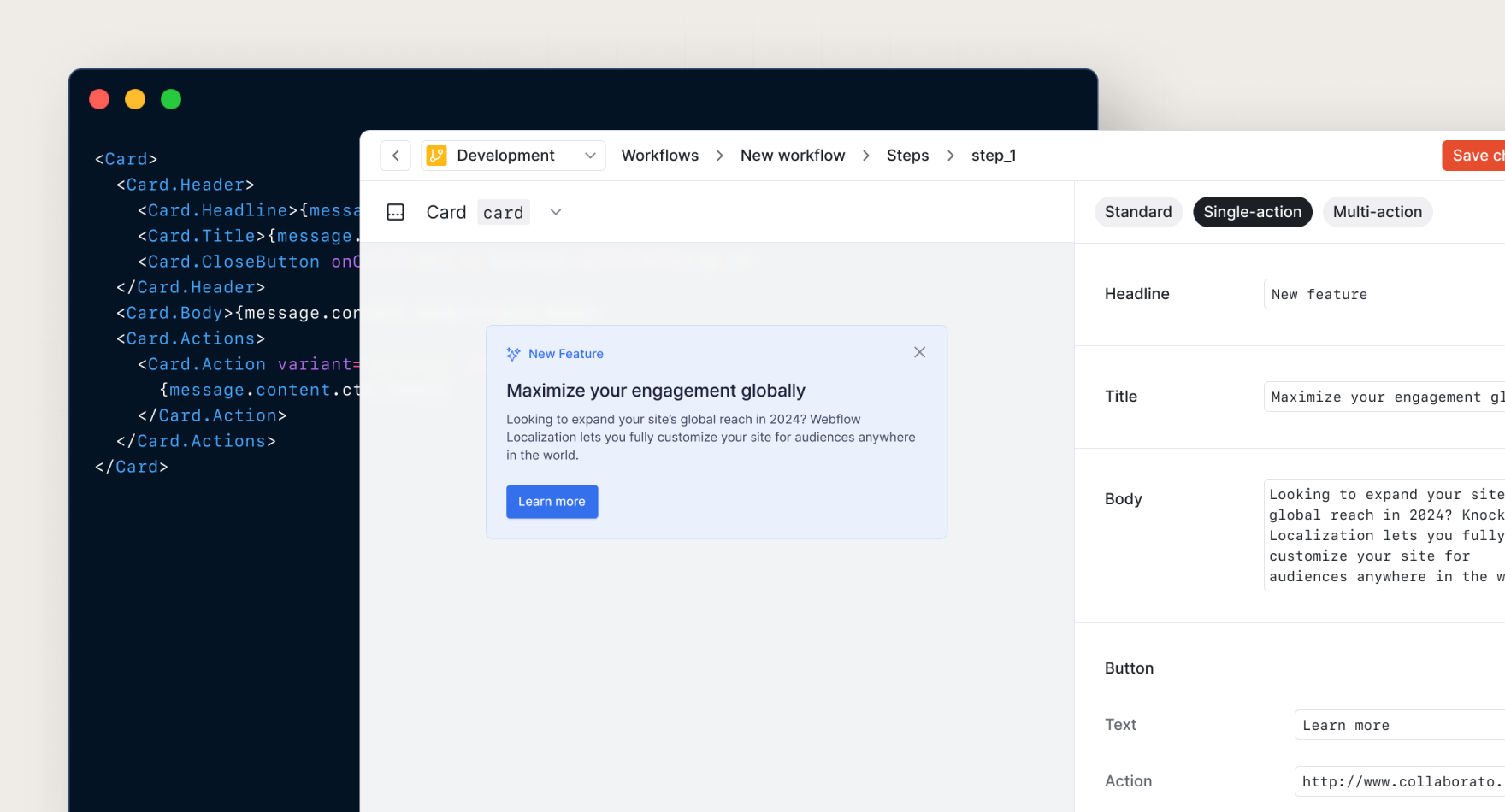
Task: Click the sparkle icon beside New Feature
Action: coord(513,353)
